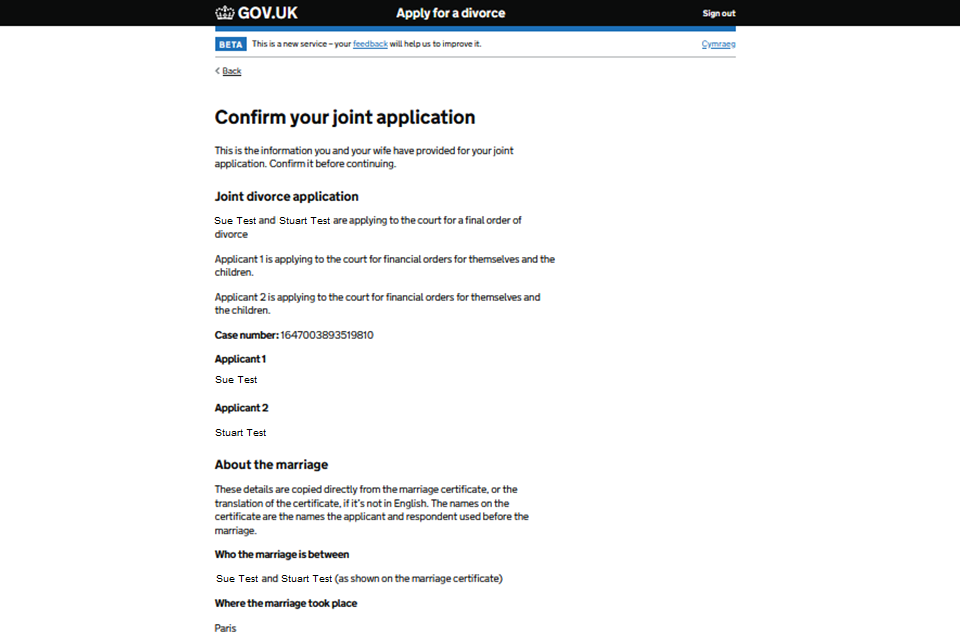960x640 pixels.
Task: Click the About the marriage heading
Action: [x=271, y=465]
